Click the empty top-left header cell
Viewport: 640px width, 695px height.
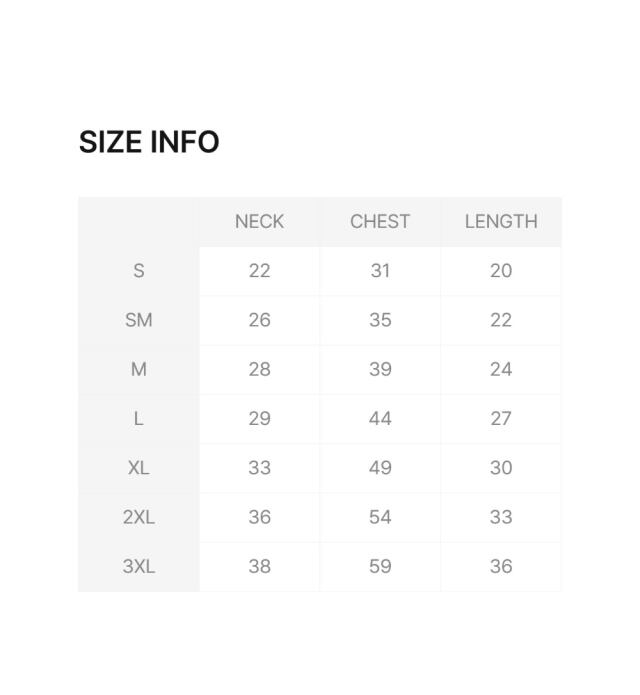139,222
